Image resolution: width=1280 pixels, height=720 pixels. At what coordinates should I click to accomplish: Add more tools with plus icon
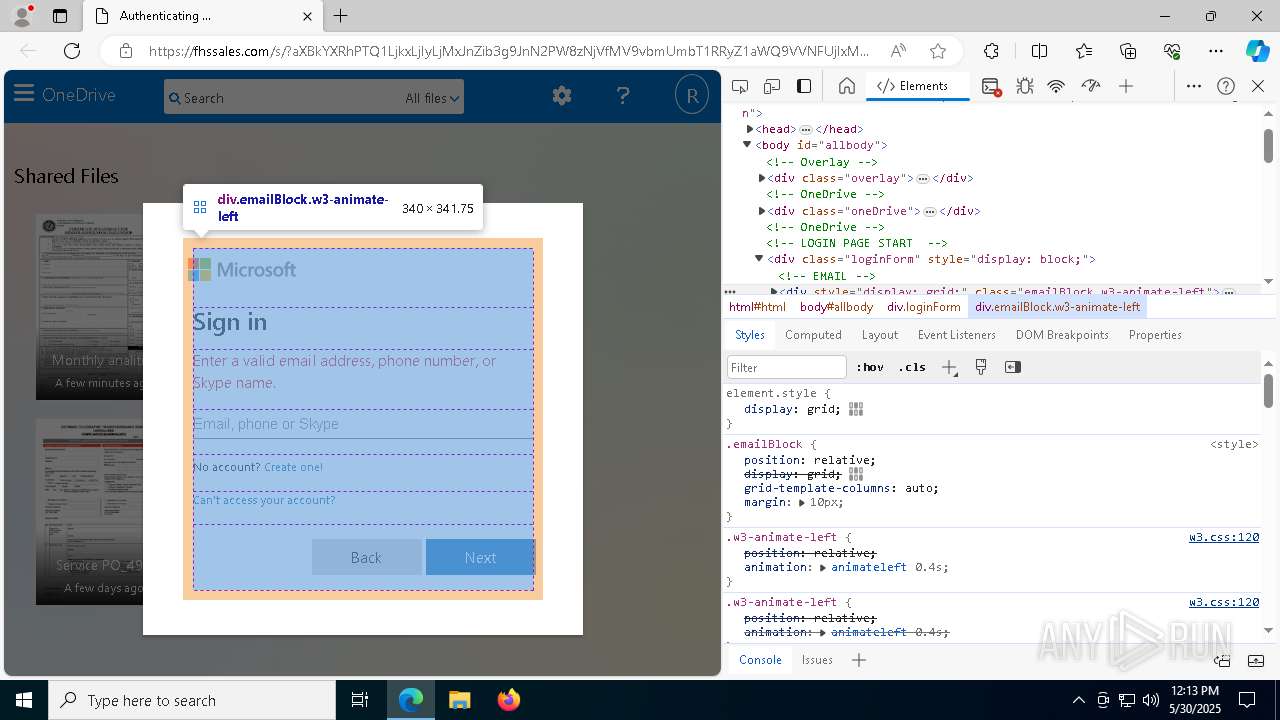point(1126,86)
